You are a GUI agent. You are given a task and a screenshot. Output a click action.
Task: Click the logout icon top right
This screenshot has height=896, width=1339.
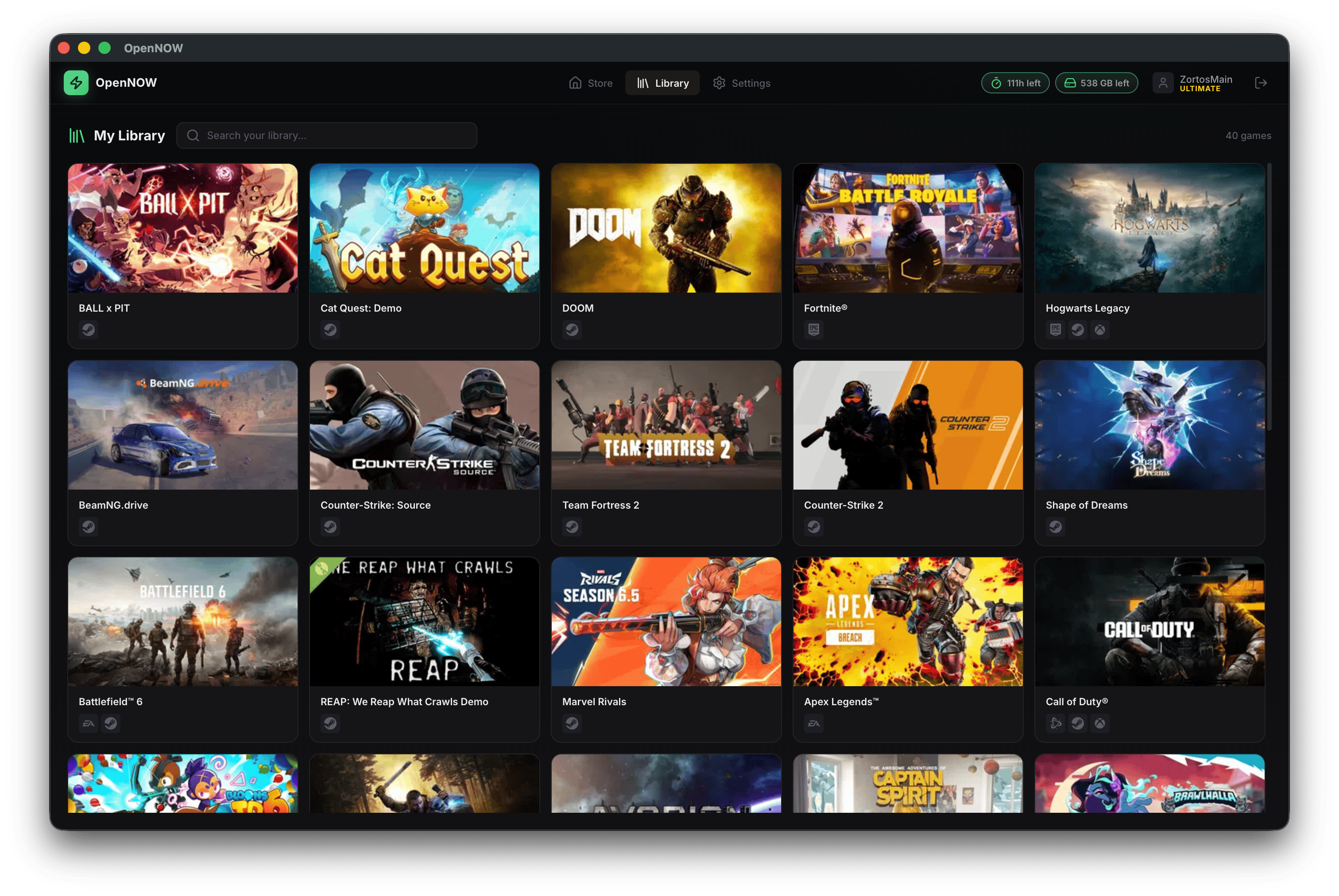(1261, 82)
